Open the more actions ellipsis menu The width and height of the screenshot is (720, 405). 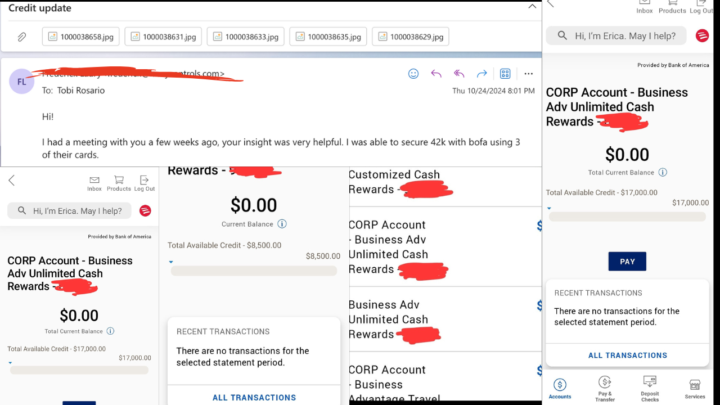click(x=529, y=74)
